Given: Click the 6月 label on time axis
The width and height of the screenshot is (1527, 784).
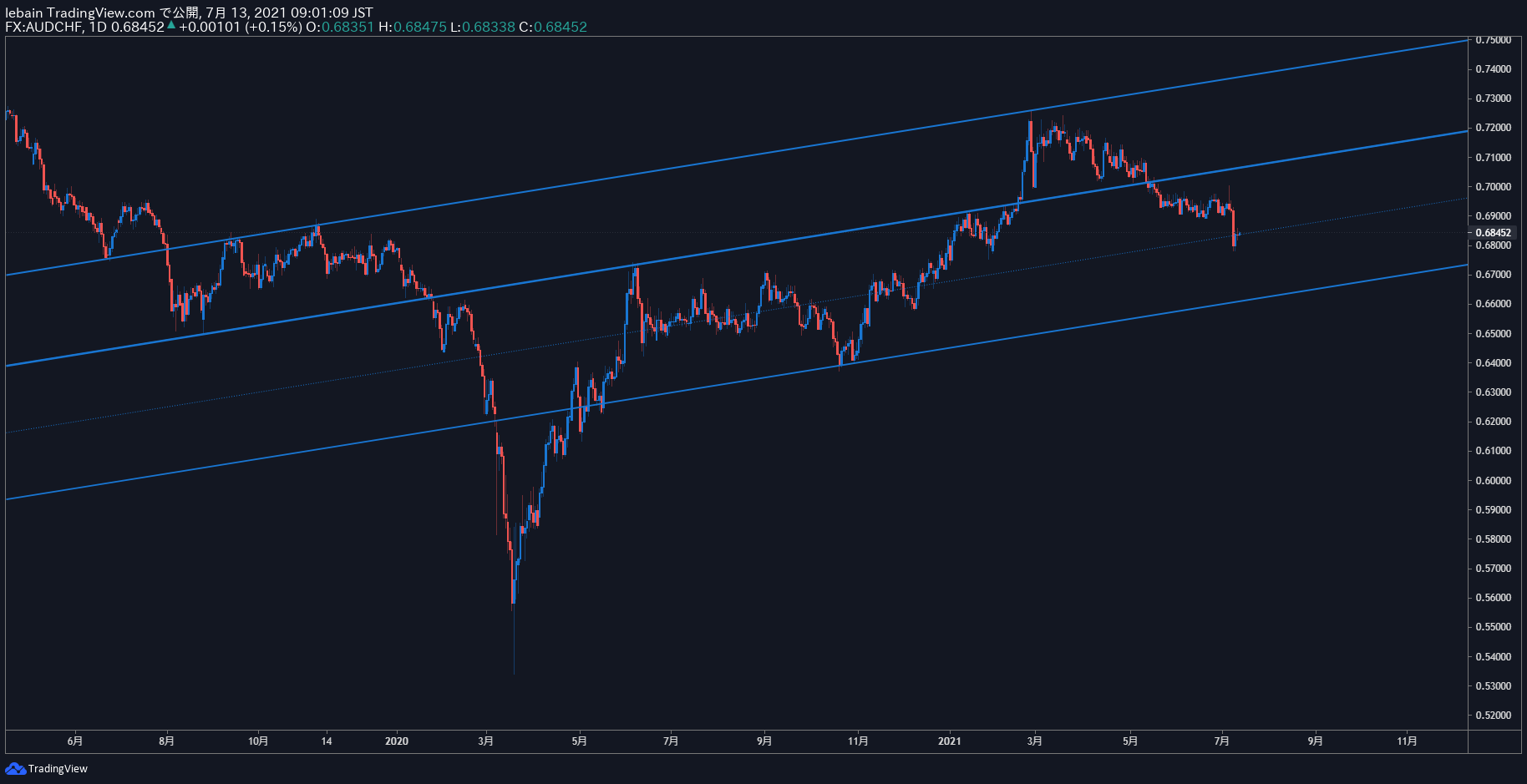Looking at the screenshot, I should pyautogui.click(x=75, y=741).
